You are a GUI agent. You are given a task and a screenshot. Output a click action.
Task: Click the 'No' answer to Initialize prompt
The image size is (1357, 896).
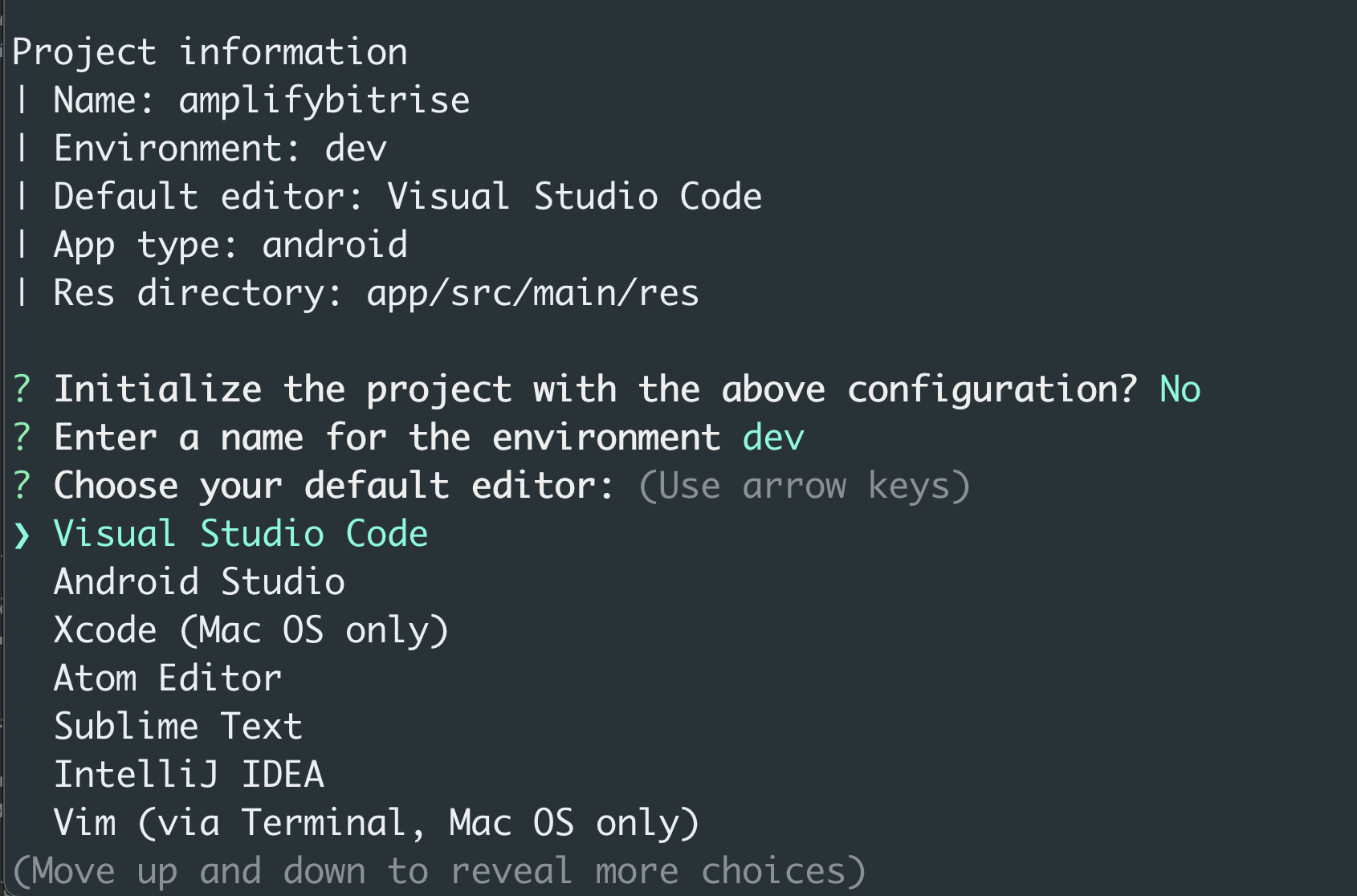(1180, 390)
